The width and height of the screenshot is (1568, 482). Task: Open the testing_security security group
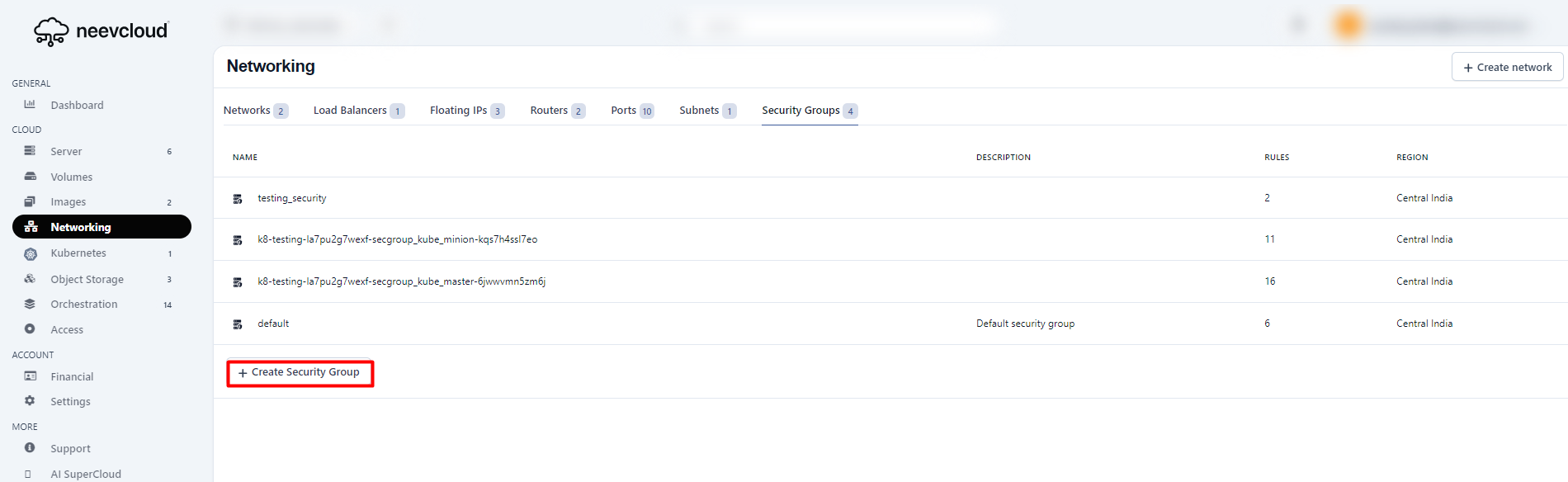(x=291, y=198)
